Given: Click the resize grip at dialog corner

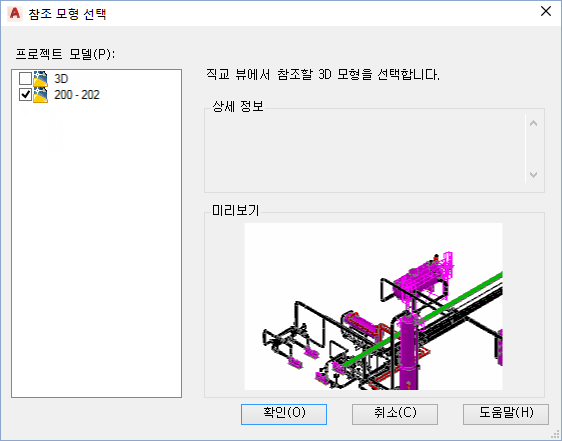Looking at the screenshot, I should pyautogui.click(x=555, y=434).
